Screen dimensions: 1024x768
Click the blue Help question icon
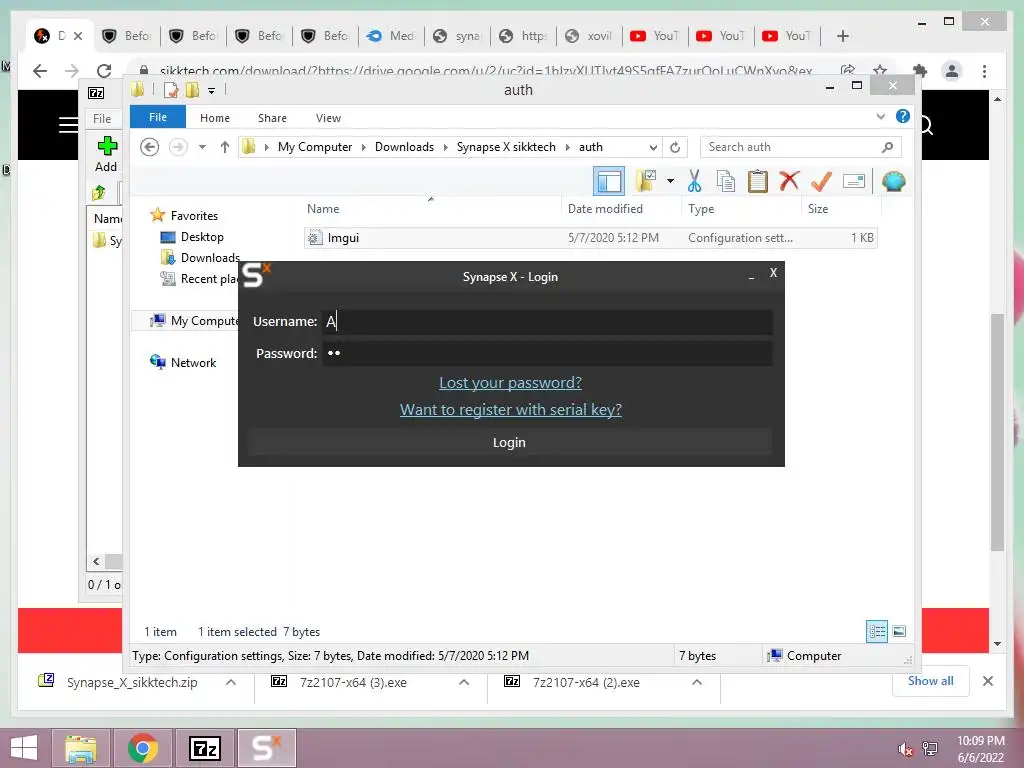(903, 116)
